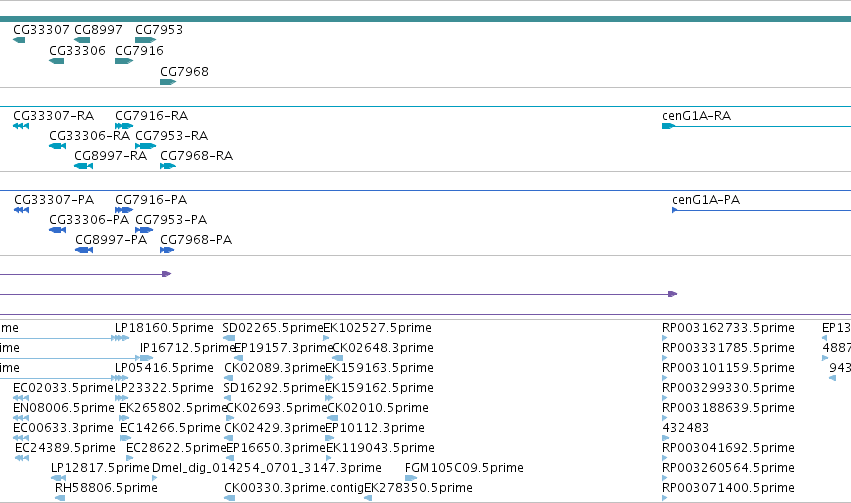Click the CG7953 gene arrow glyph
Screen dimensions: 851x503
(145, 40)
